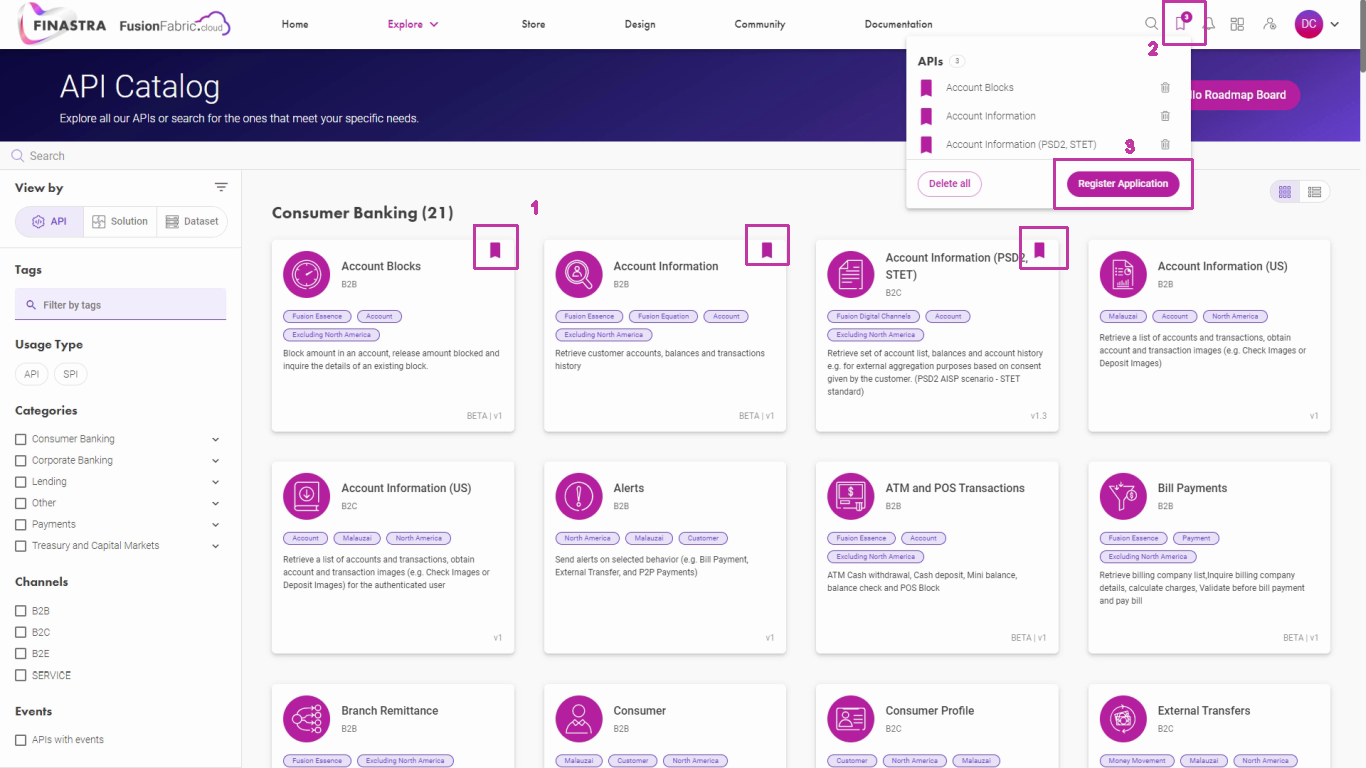The image size is (1366, 768).
Task: Select the API view tab
Action: point(50,222)
